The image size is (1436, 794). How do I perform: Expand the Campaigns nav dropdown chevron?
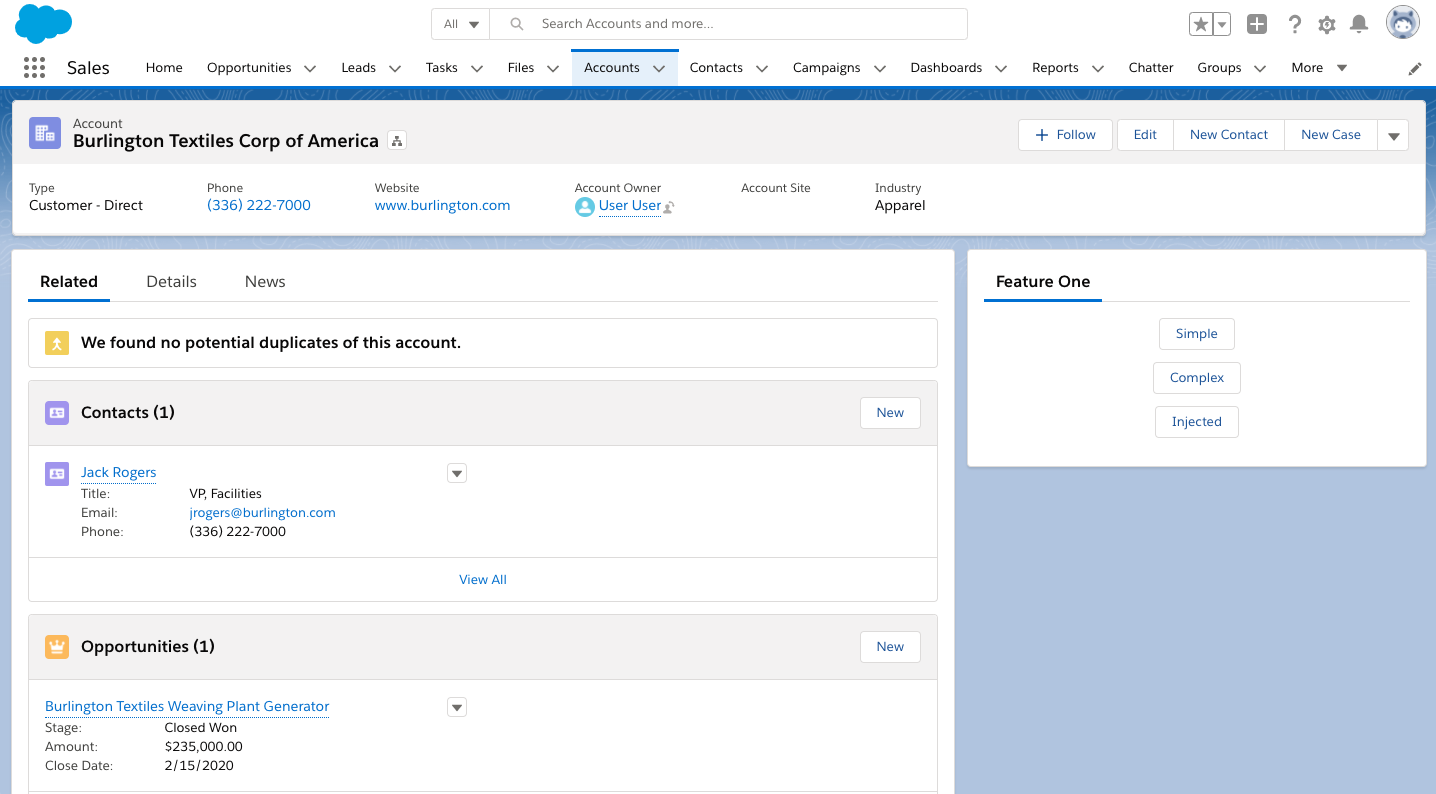pos(880,68)
